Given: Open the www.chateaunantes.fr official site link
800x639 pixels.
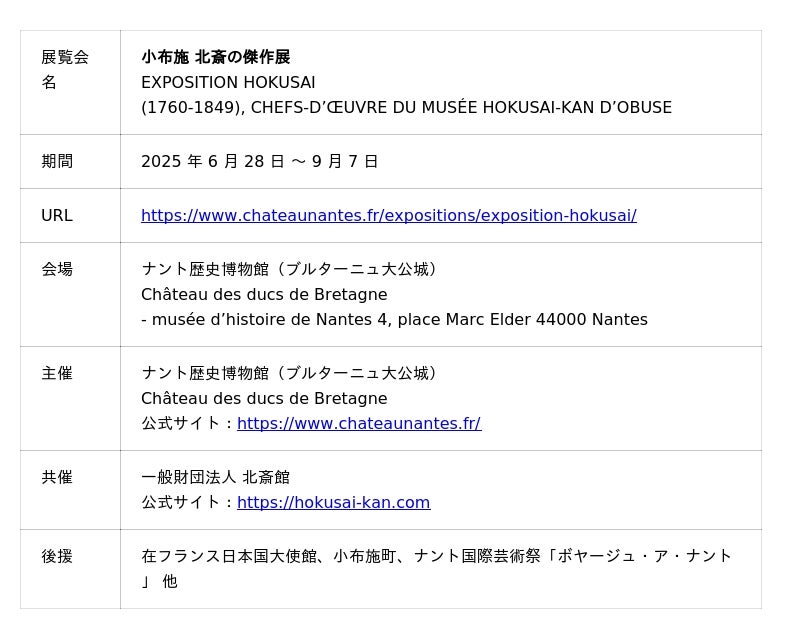Looking at the screenshot, I should click(x=358, y=423).
